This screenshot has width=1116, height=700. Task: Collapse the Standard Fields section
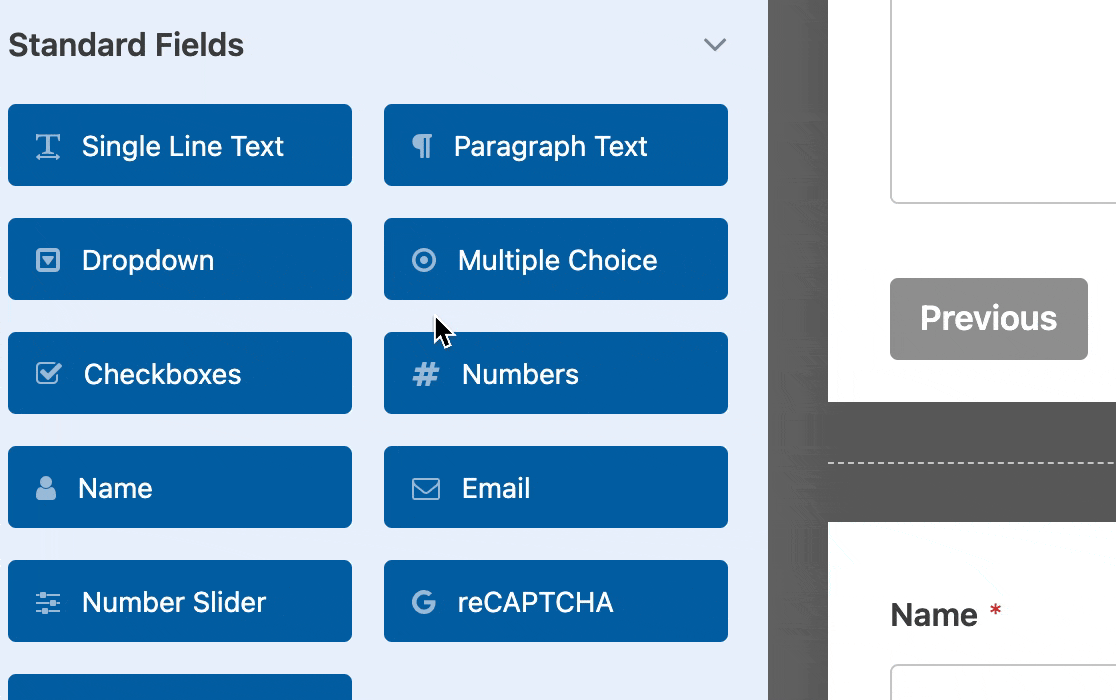(x=714, y=44)
